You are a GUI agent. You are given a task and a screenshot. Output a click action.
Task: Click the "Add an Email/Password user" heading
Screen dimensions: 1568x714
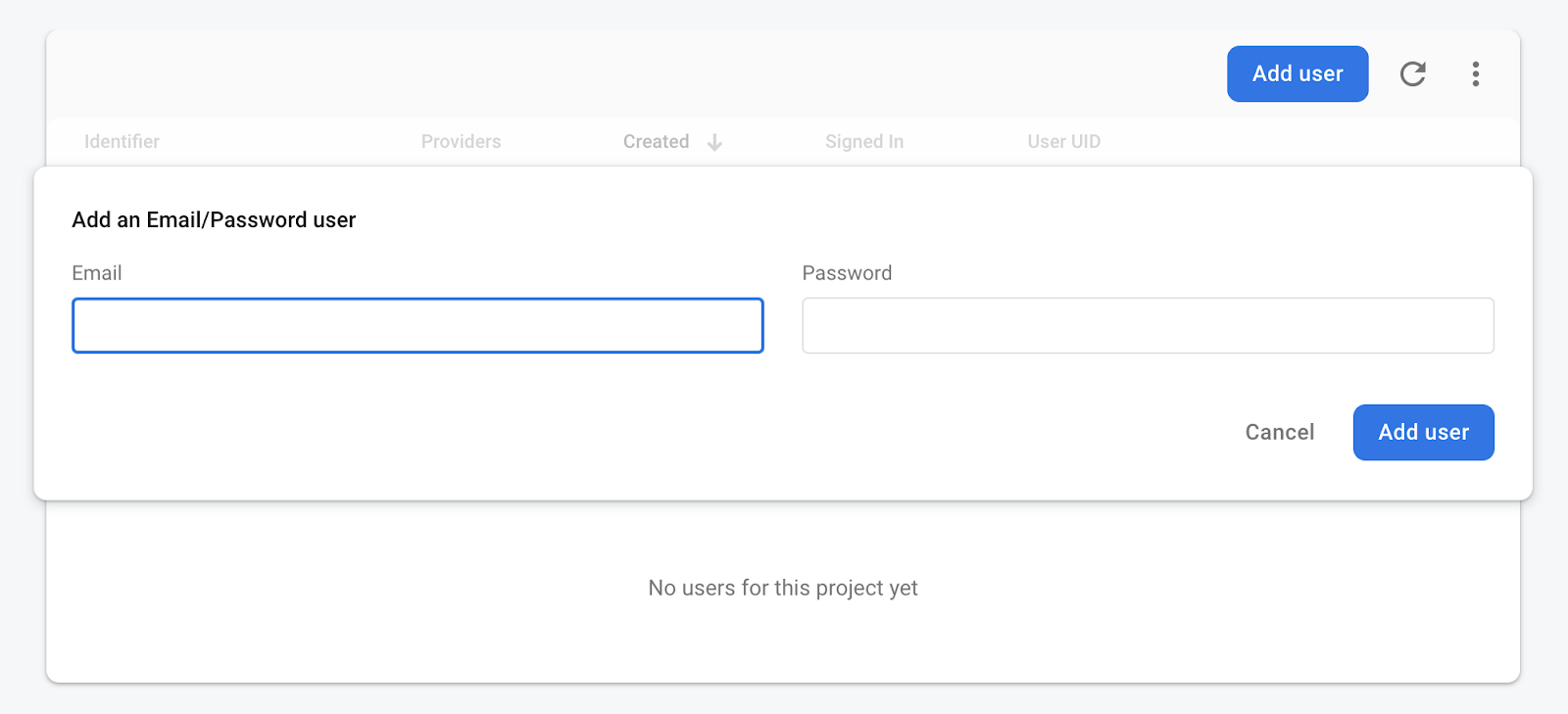[x=214, y=220]
